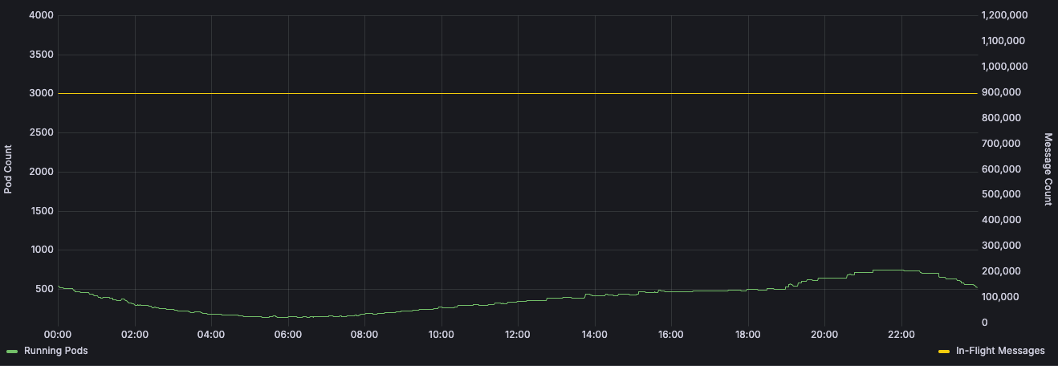
Task: Click the 02:00 time axis label
Action: point(135,334)
